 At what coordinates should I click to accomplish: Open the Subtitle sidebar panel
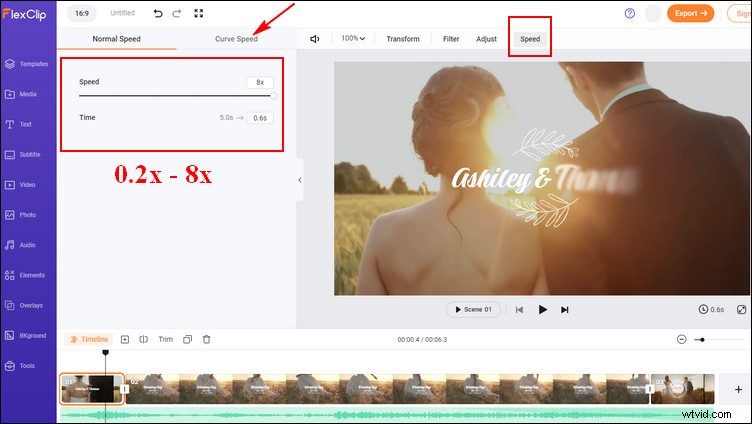tap(23, 154)
